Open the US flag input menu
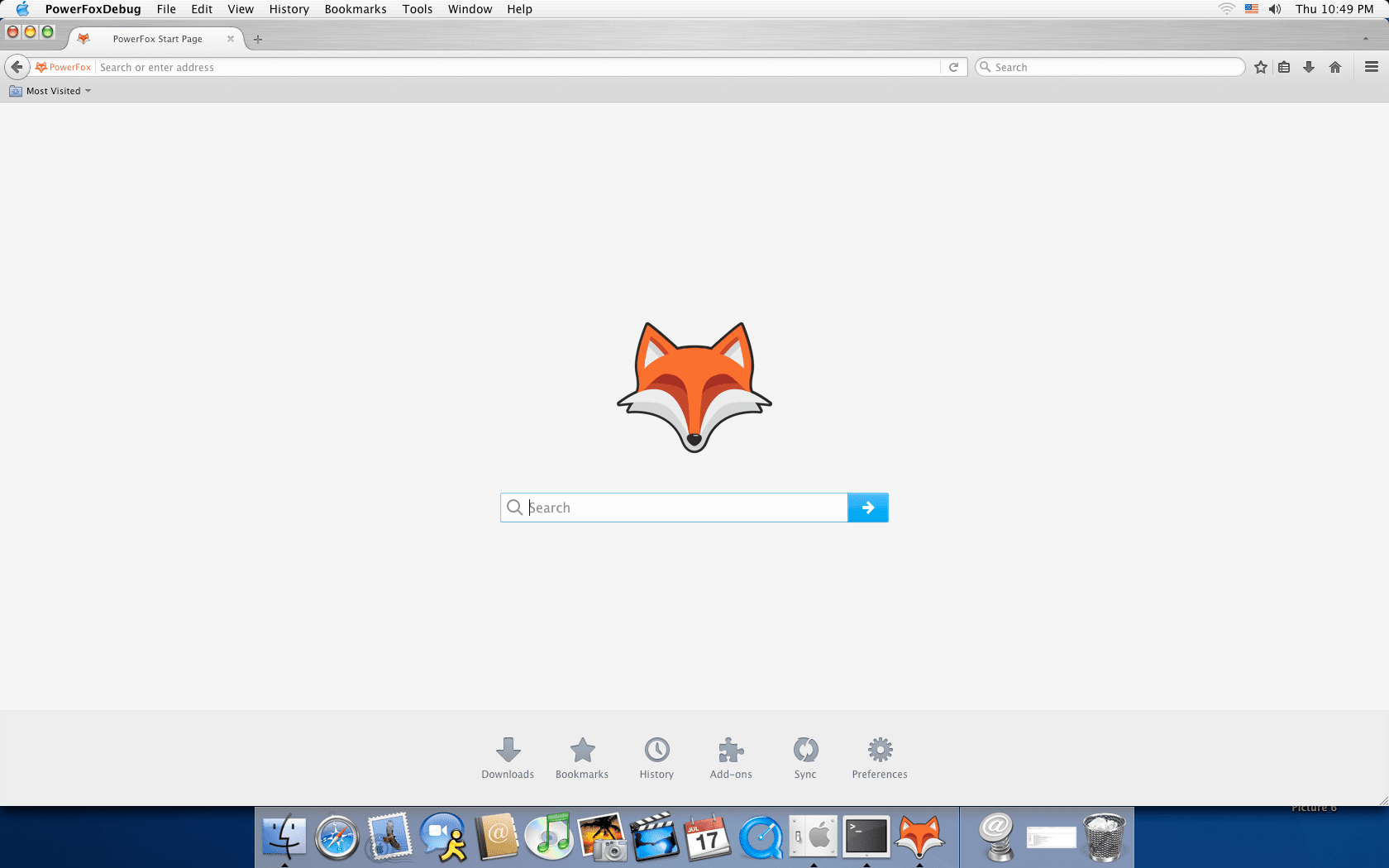1389x868 pixels. [1252, 9]
